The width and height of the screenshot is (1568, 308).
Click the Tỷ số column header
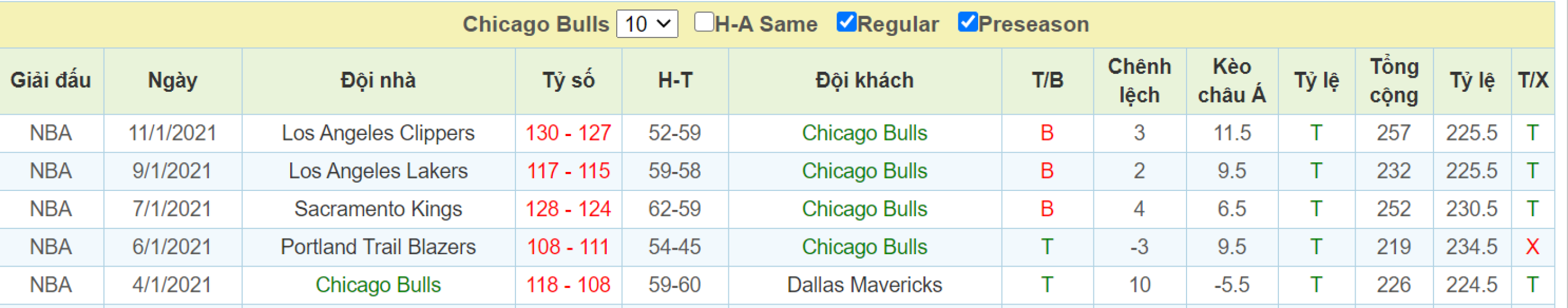pyautogui.click(x=569, y=80)
